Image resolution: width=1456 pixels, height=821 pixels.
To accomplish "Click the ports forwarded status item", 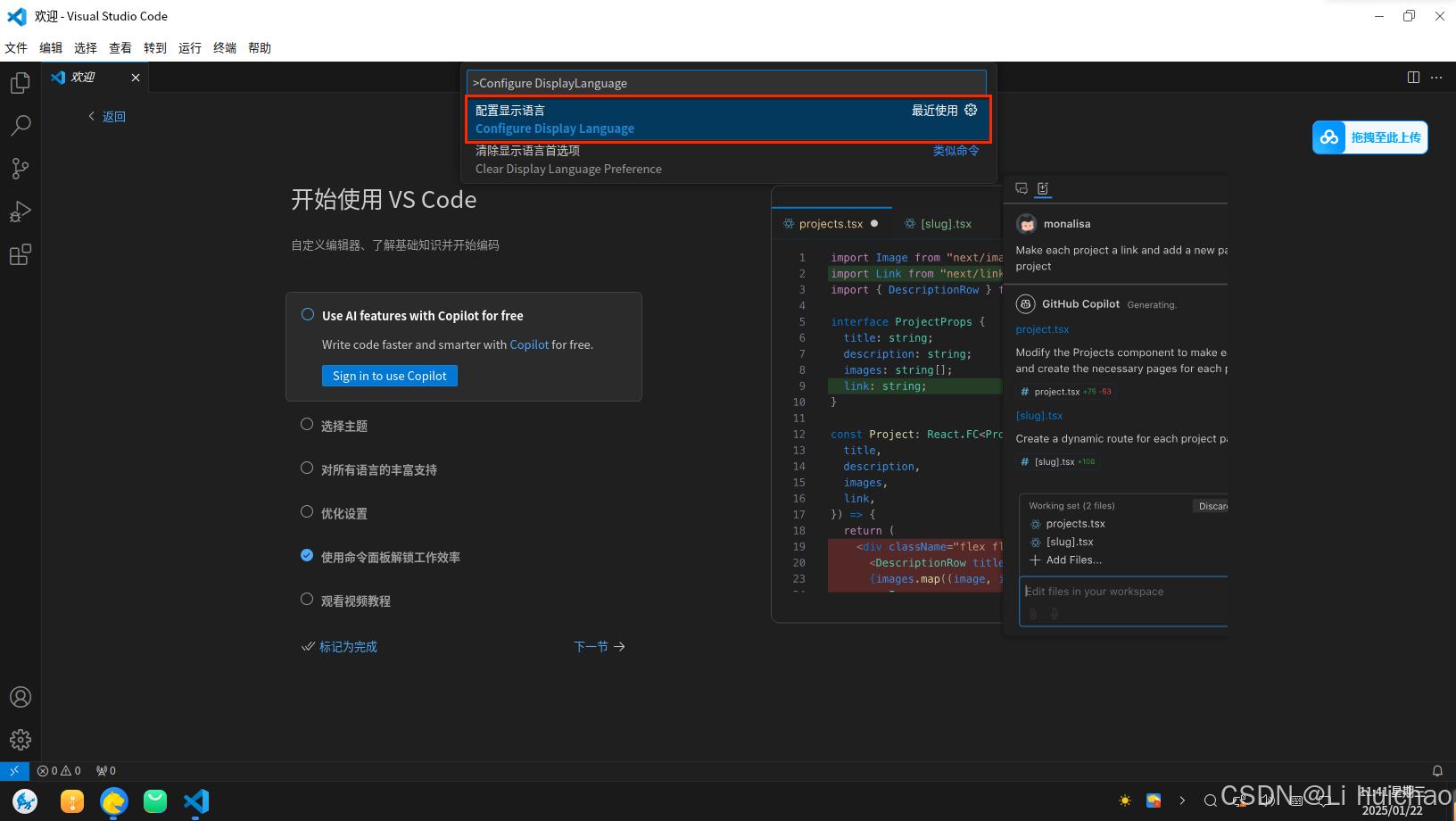I will (x=106, y=771).
